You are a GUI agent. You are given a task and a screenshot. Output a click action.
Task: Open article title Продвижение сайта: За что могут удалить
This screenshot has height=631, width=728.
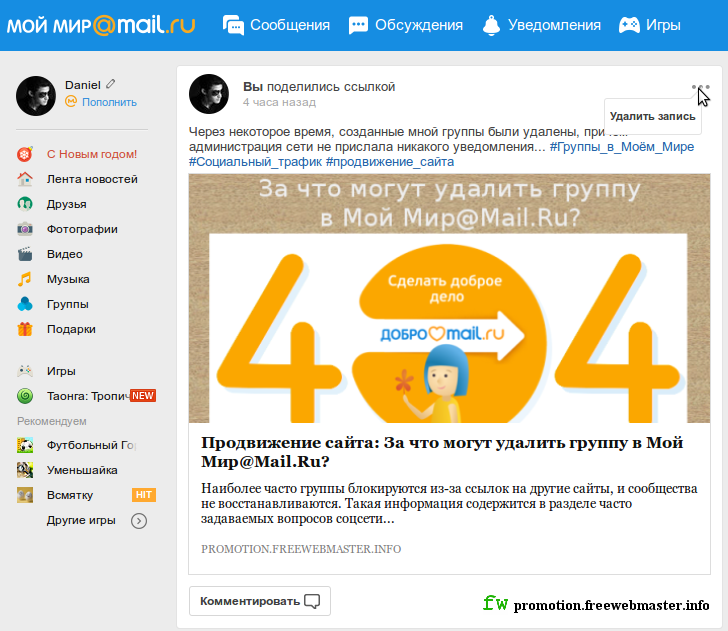point(442,452)
